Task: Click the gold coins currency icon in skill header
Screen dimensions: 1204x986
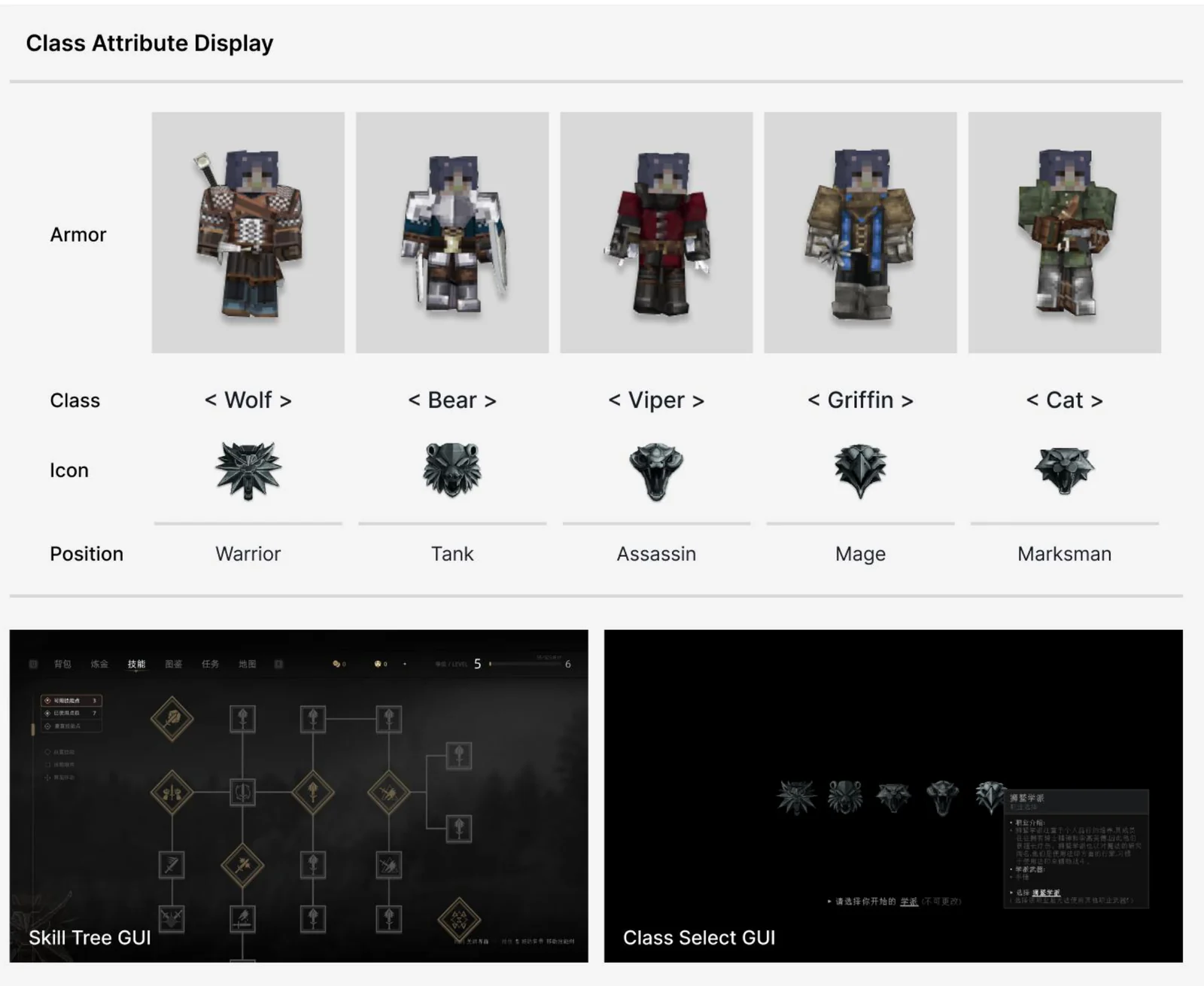Action: click(336, 664)
